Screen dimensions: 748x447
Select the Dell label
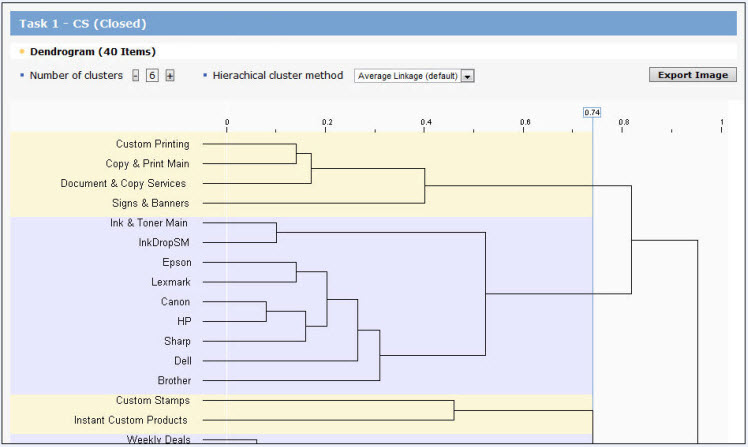click(183, 361)
